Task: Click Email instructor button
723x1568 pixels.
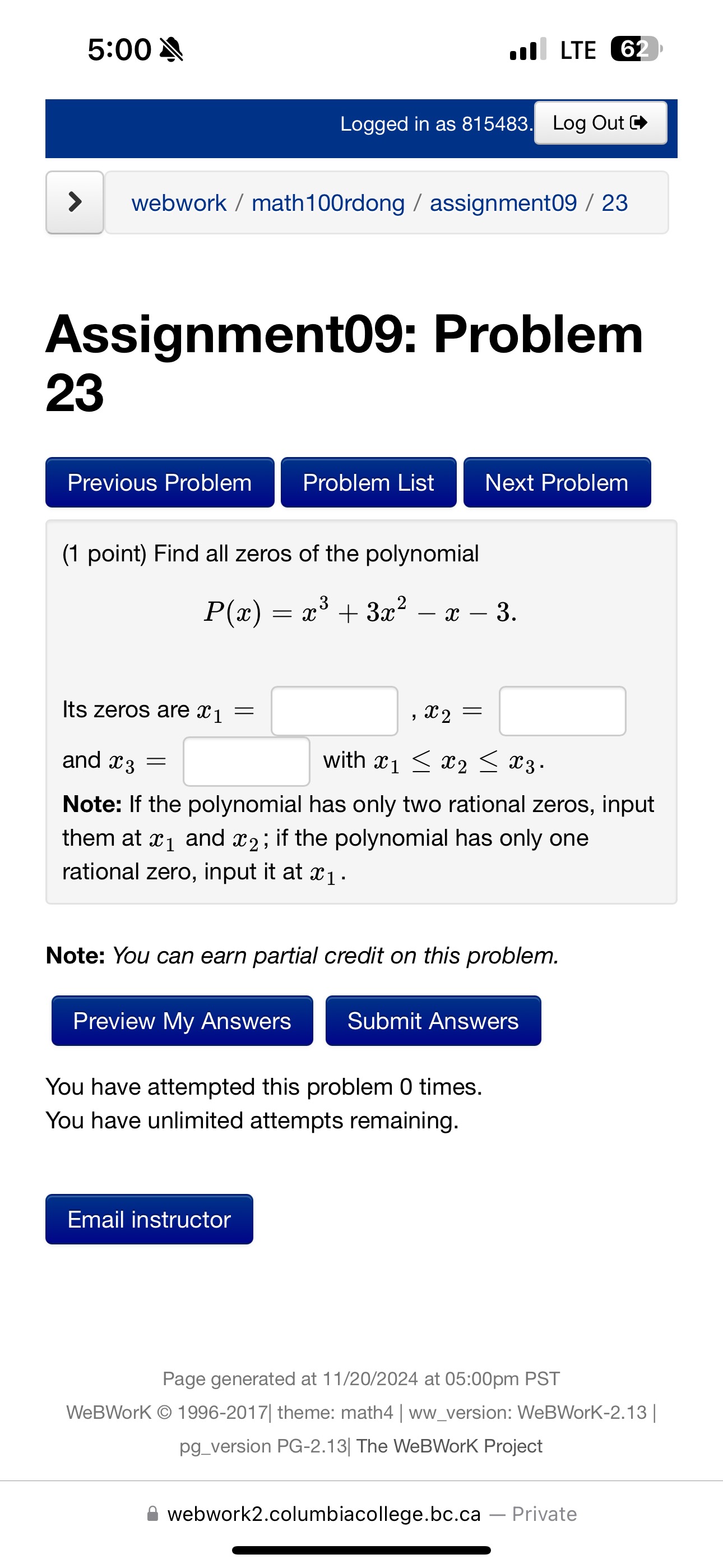Action: [149, 1219]
